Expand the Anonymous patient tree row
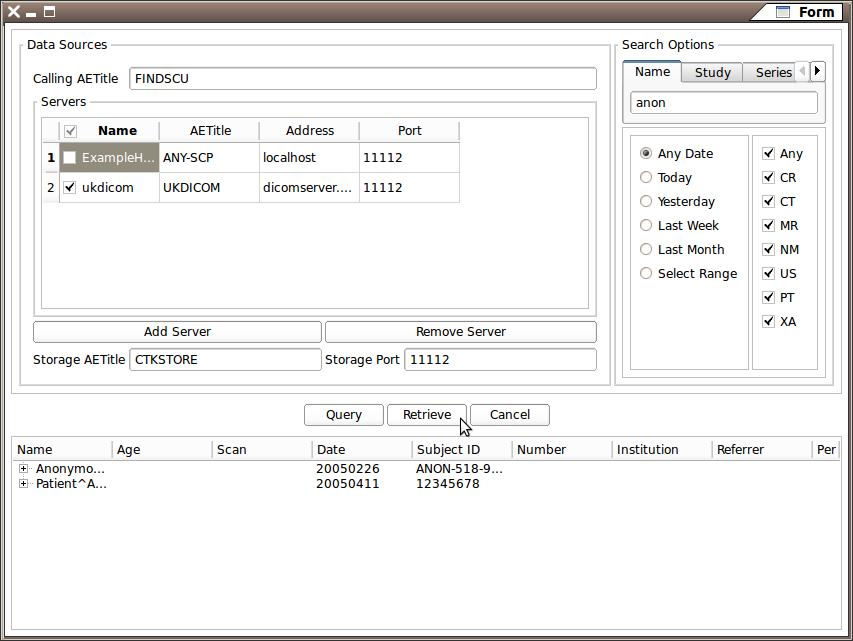The width and height of the screenshot is (853, 641). (x=23, y=468)
